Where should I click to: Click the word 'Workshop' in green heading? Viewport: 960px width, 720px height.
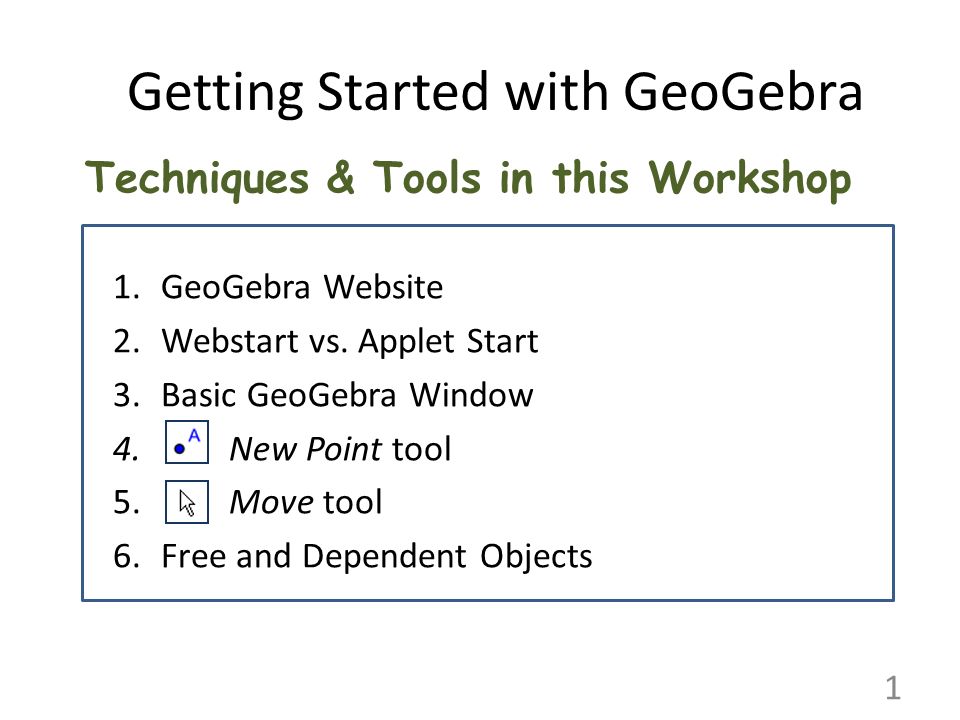(x=750, y=179)
